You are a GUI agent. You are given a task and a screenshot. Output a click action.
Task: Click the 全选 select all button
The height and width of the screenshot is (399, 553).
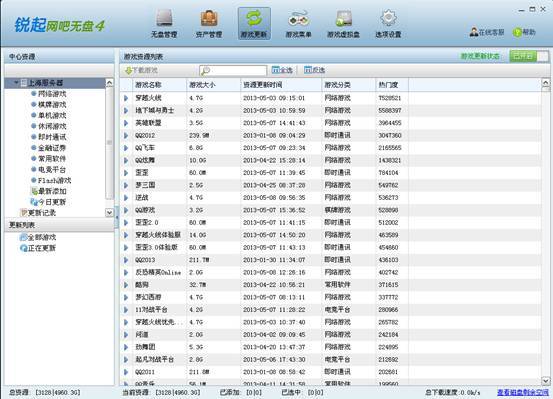(282, 70)
